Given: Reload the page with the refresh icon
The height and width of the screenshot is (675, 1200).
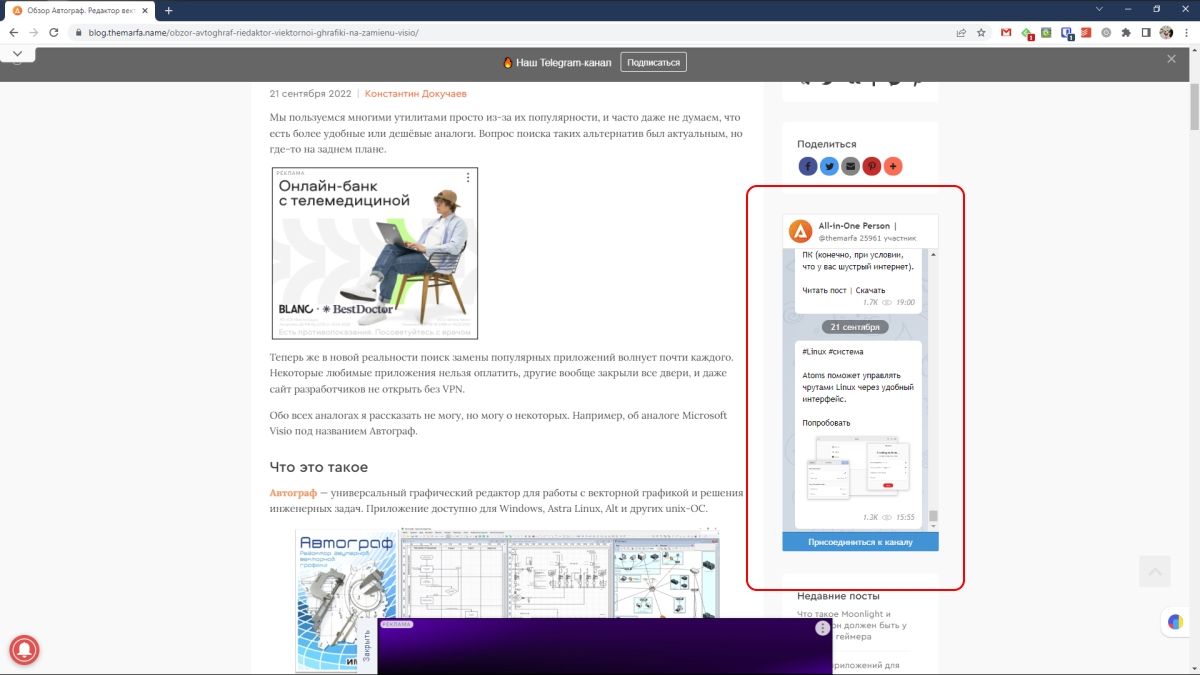Looking at the screenshot, I should (56, 32).
